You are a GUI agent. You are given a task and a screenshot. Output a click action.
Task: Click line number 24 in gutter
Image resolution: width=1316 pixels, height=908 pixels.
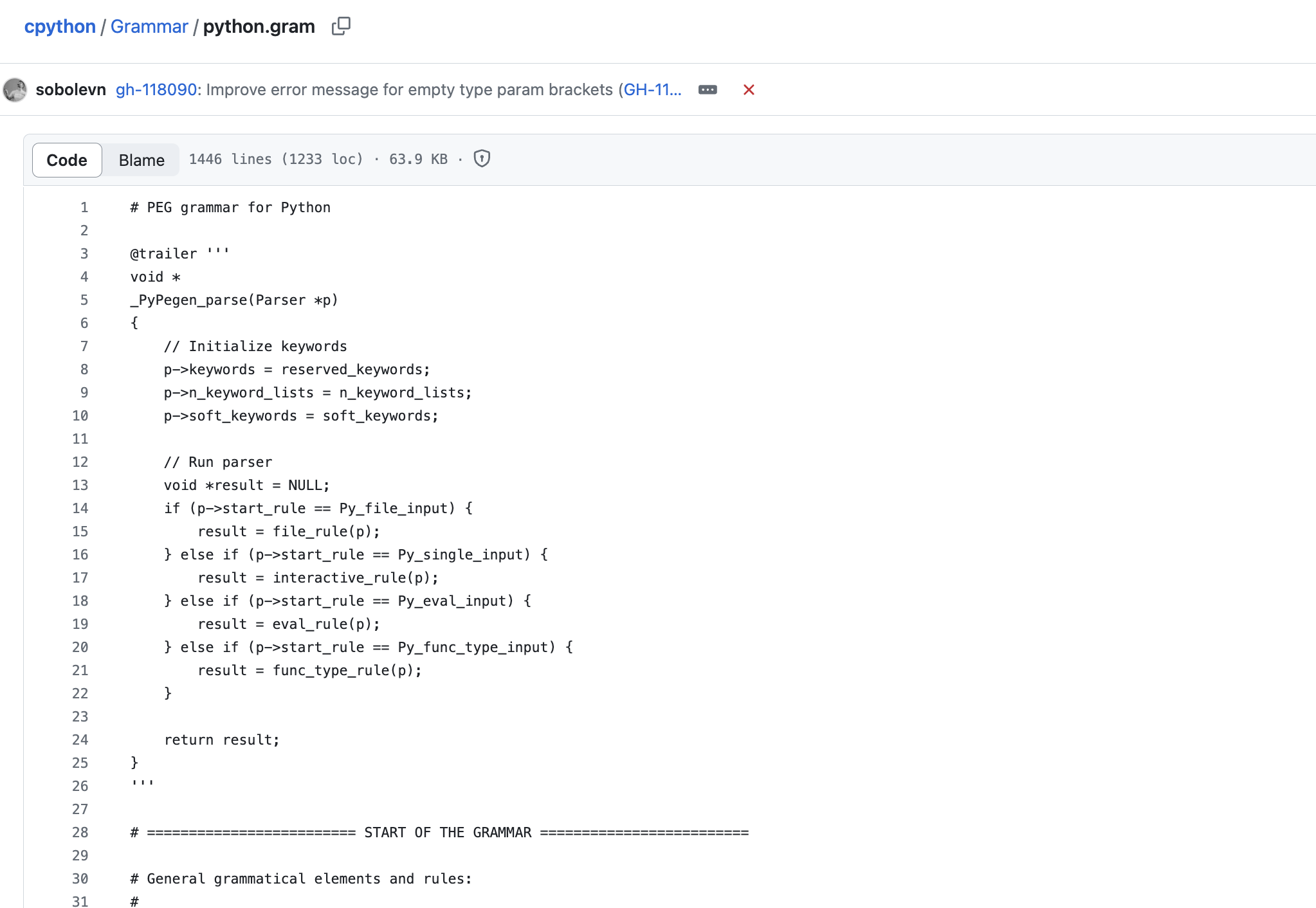[x=80, y=740]
